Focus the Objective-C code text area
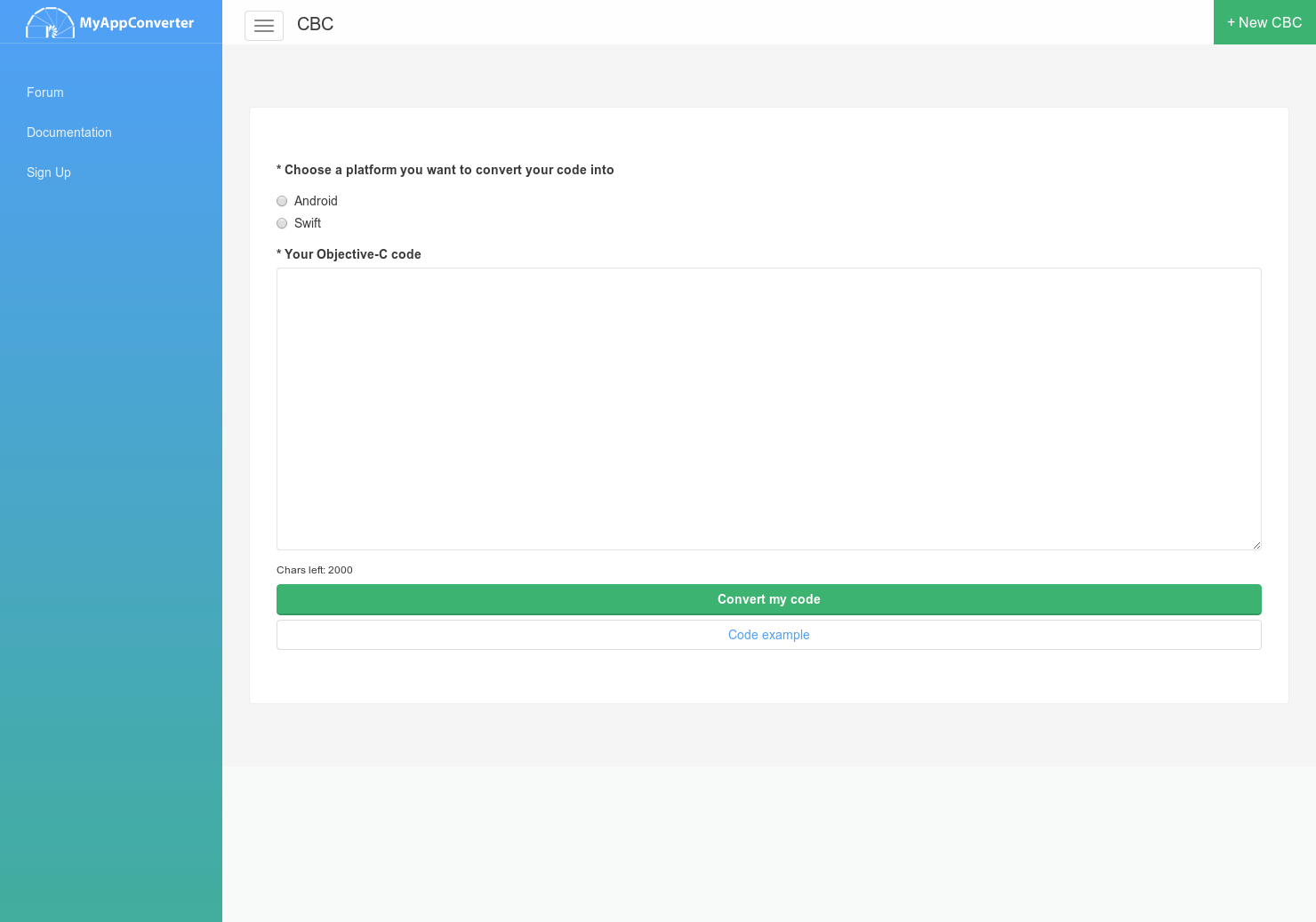 tap(769, 409)
